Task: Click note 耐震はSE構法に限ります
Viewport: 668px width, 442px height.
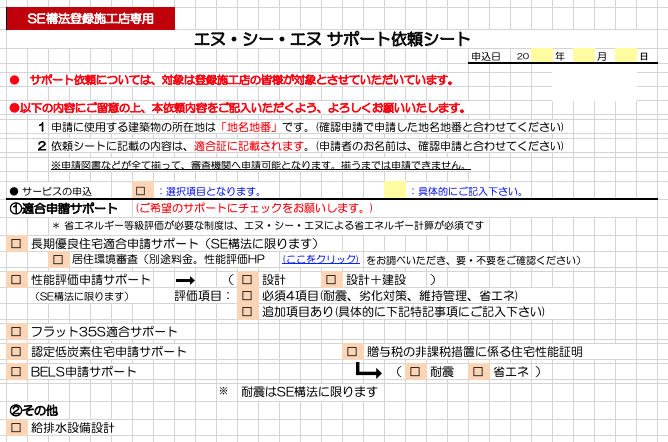Action: point(309,392)
